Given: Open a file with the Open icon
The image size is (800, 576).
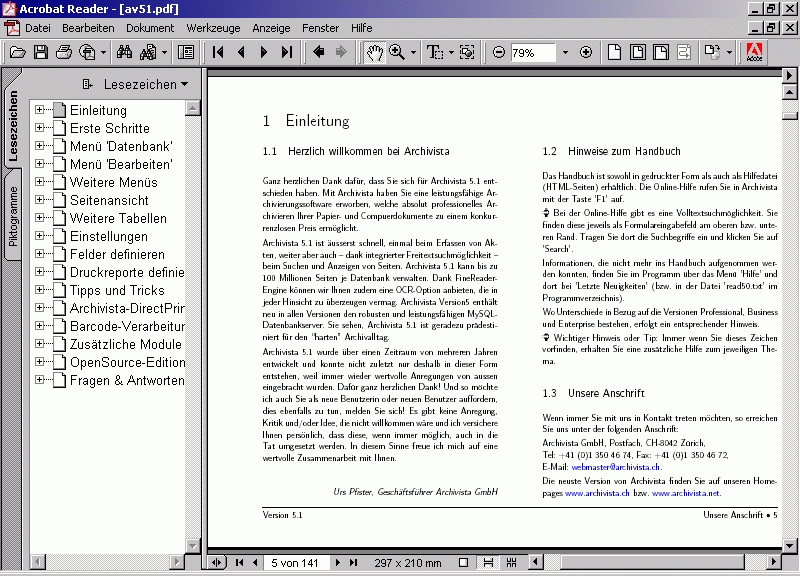Looking at the screenshot, I should click(x=17, y=52).
